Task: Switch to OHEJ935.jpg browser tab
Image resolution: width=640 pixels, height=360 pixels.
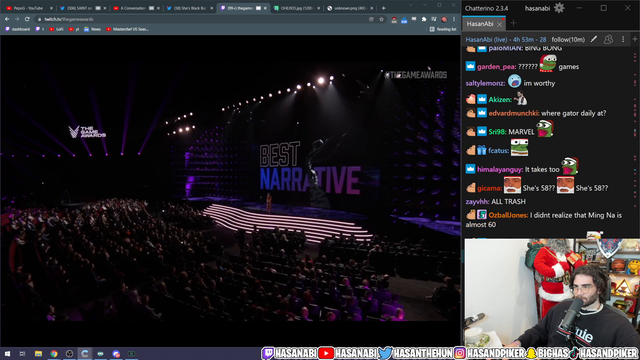Action: point(297,8)
